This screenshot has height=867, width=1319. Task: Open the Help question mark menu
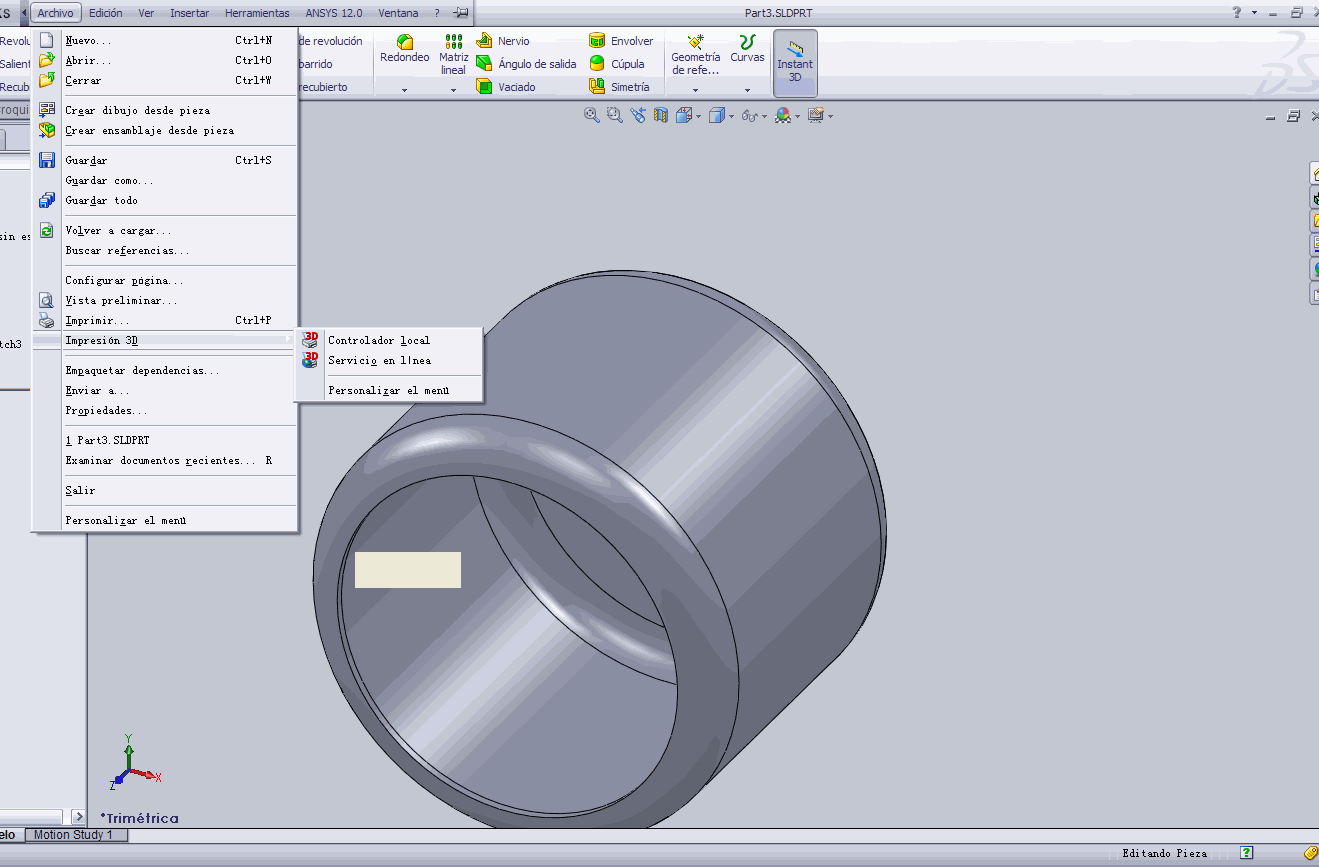tap(437, 13)
